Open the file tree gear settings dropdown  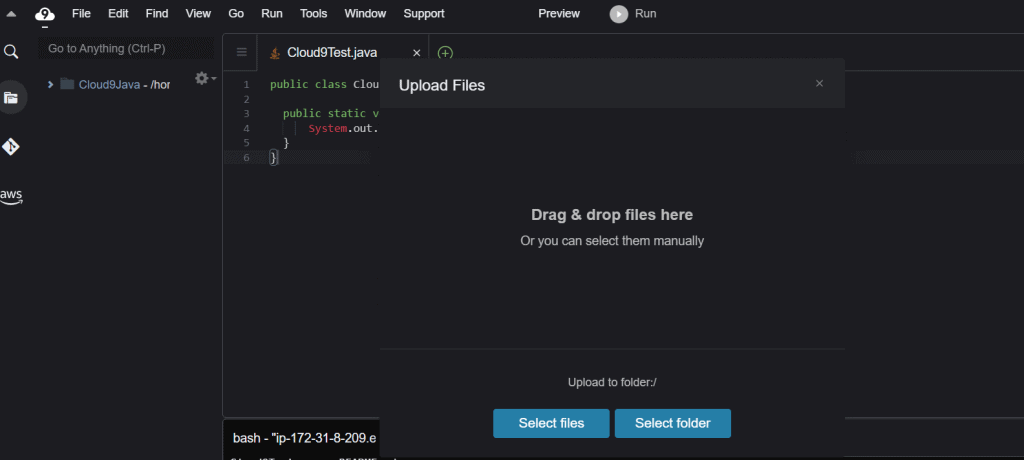tap(204, 78)
